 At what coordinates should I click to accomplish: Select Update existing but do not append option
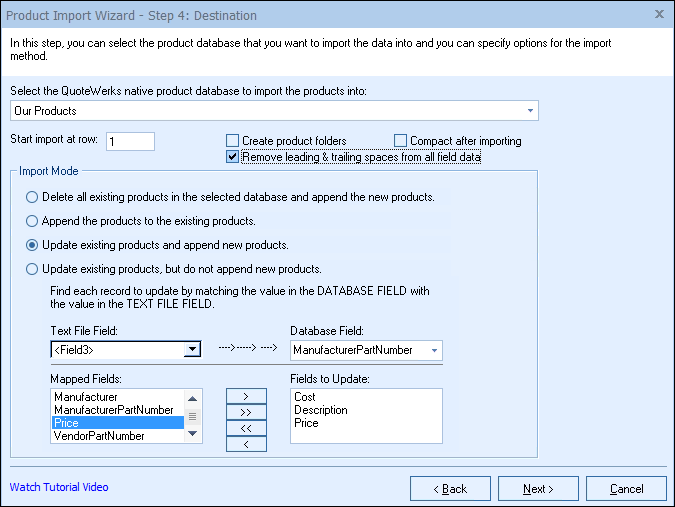tap(33, 269)
